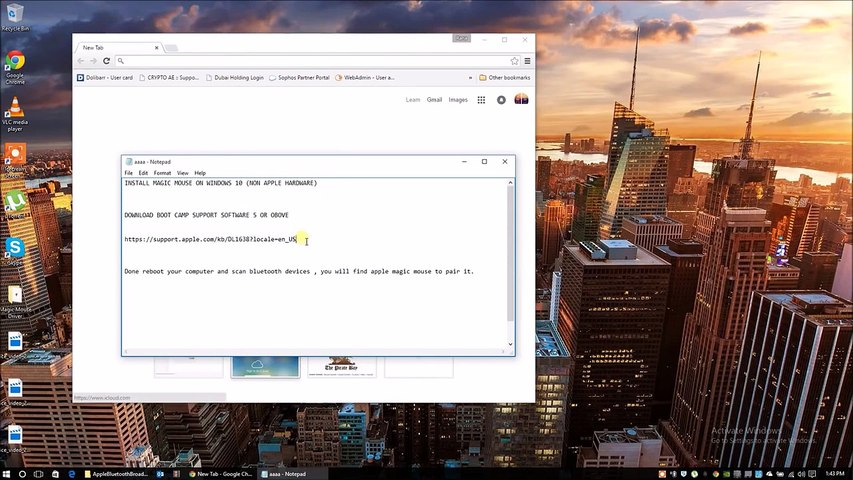Viewport: 853px width, 480px height.
Task: Open the Notepad File menu
Action: pos(128,173)
